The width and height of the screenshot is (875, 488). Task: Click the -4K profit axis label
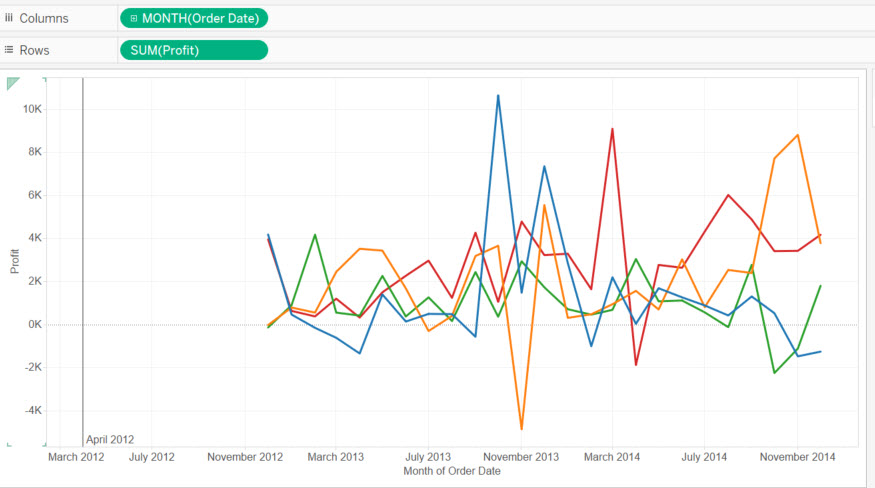pos(33,410)
